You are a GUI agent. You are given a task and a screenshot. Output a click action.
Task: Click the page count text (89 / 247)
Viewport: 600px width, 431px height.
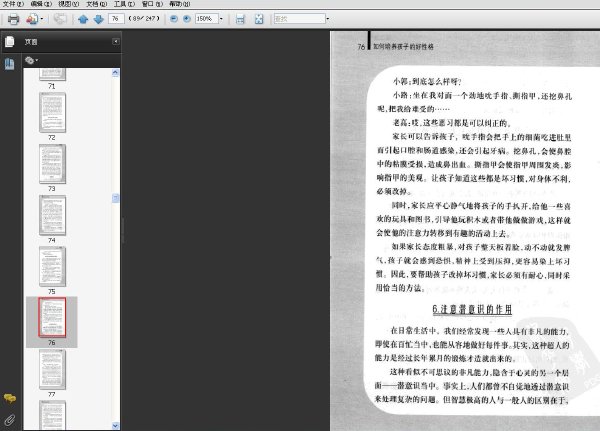point(144,18)
